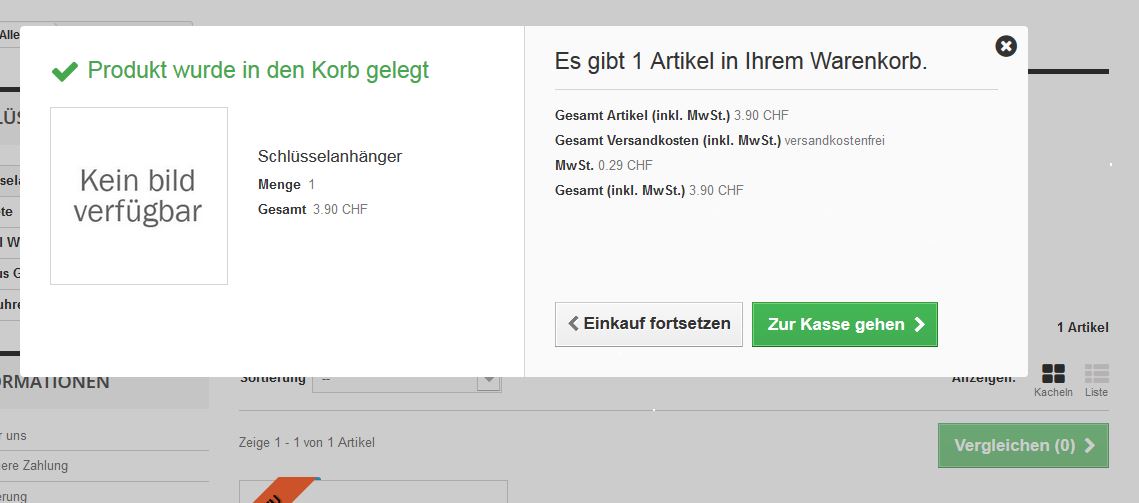This screenshot has width=1139, height=503.
Task: Click the Informationen sidebar heading
Action: 55,382
